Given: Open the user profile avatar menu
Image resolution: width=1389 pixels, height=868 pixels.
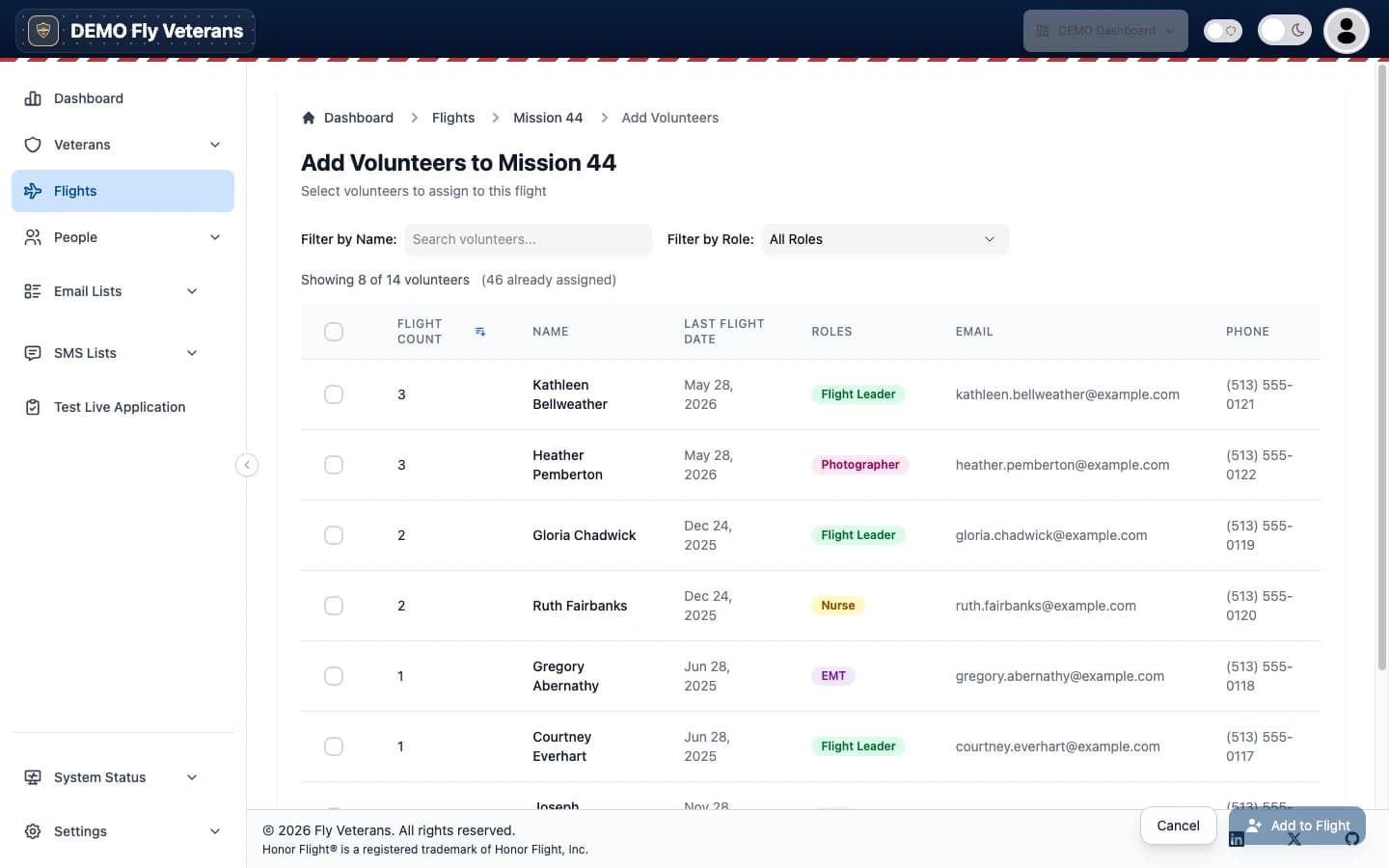Looking at the screenshot, I should pyautogui.click(x=1347, y=31).
